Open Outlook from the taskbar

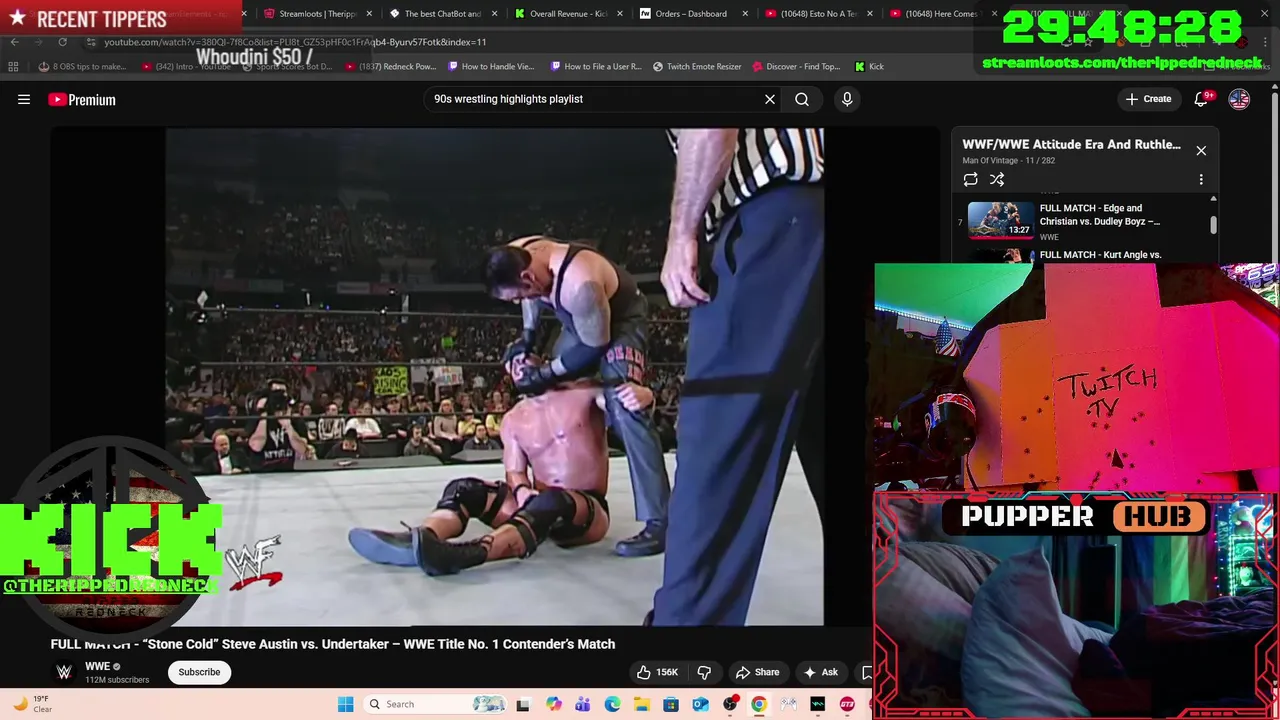click(x=700, y=704)
